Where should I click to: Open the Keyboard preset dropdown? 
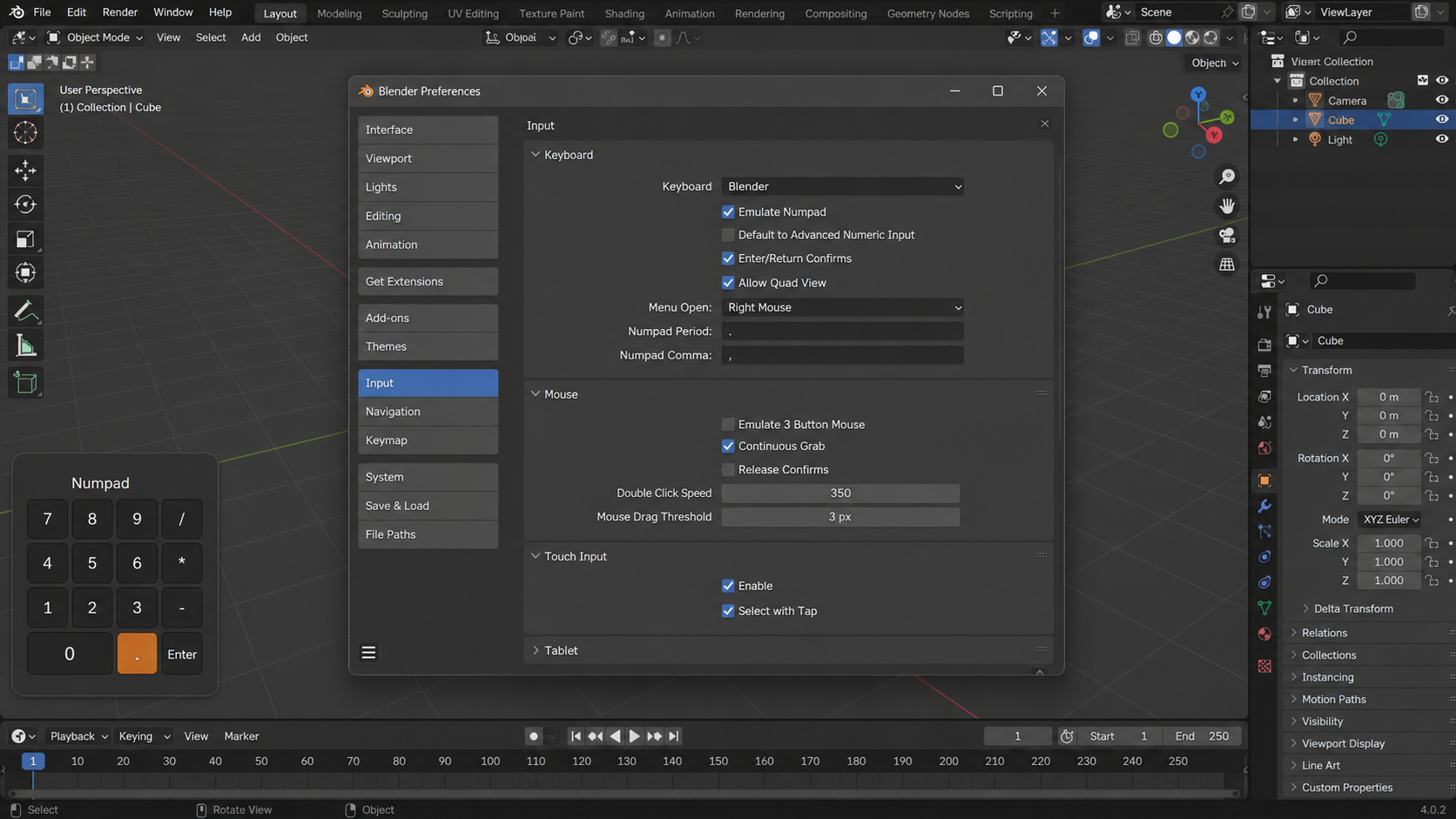pyautogui.click(x=842, y=186)
